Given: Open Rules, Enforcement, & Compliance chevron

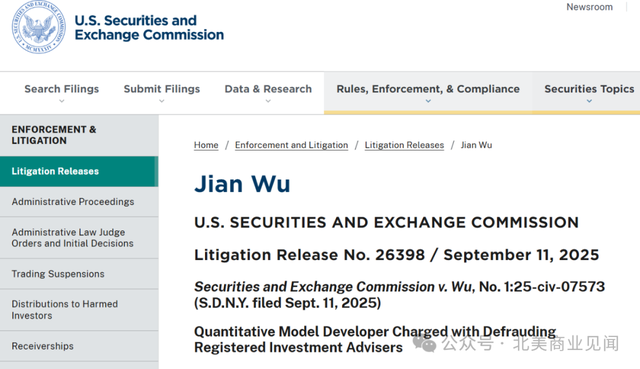Looking at the screenshot, I should pos(428,101).
